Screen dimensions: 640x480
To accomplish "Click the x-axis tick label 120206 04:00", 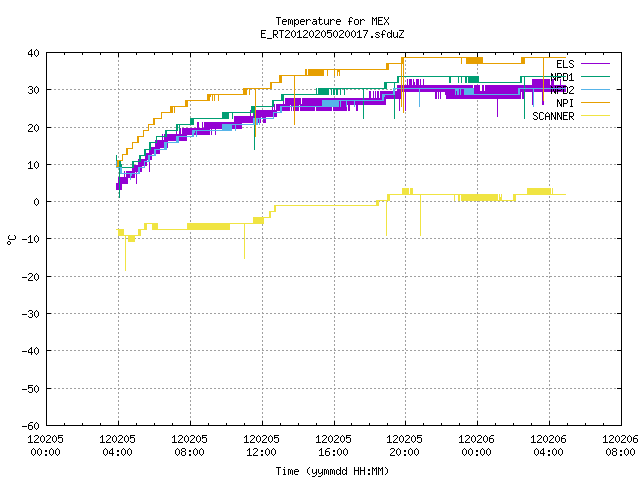I will pyautogui.click(x=548, y=446).
